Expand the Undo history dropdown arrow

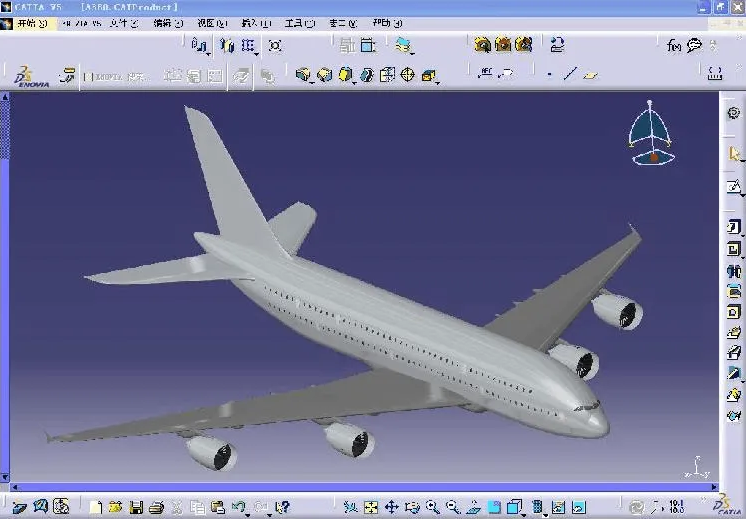click(x=250, y=509)
